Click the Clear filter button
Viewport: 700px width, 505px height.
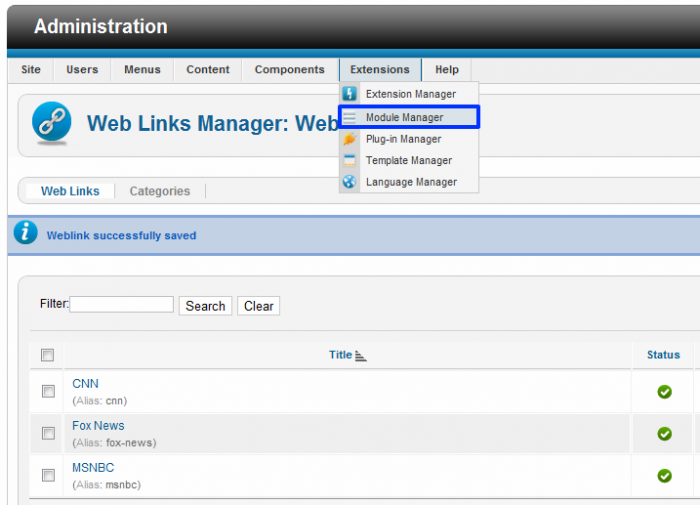(258, 306)
